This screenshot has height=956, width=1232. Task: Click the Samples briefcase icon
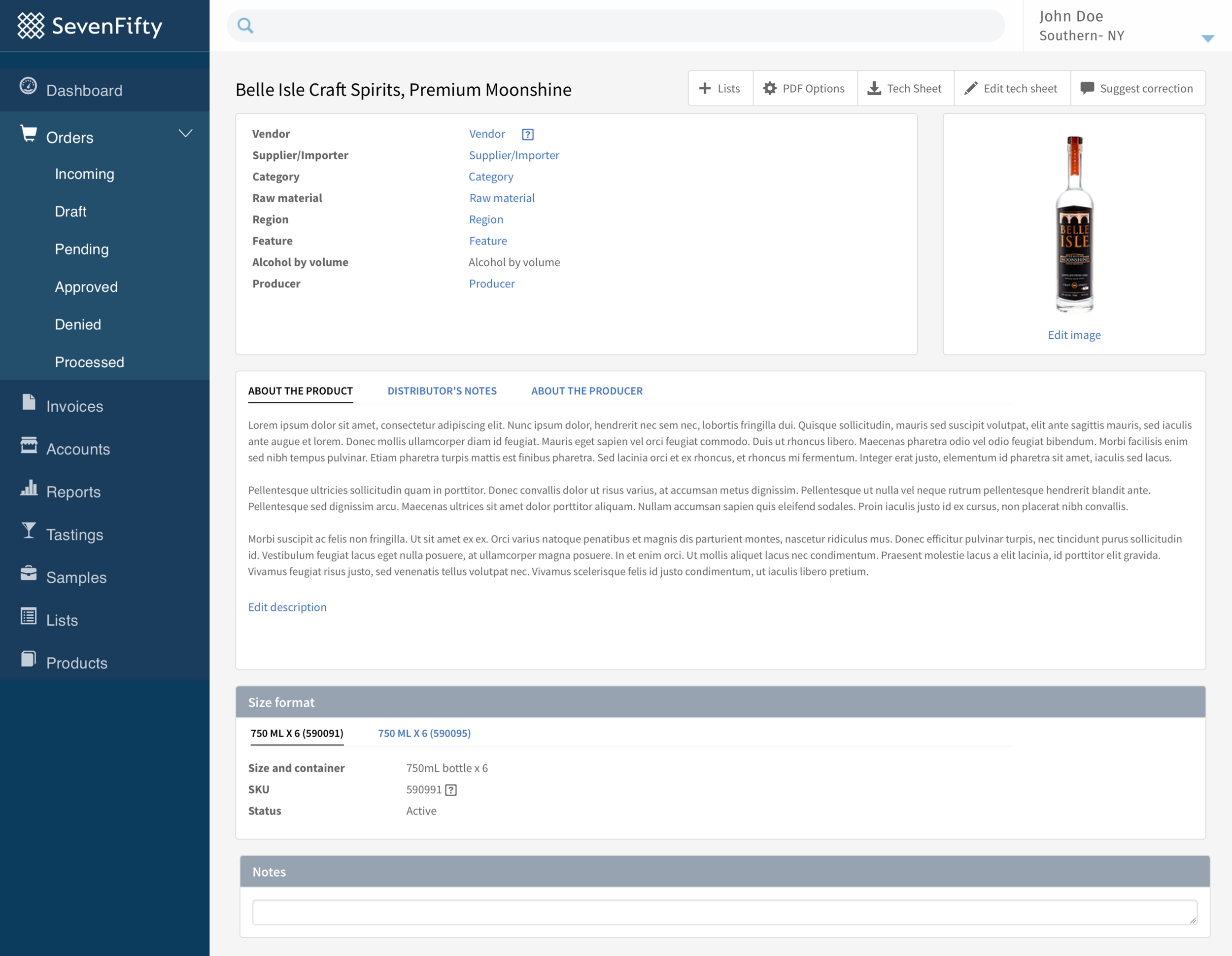[x=29, y=573]
